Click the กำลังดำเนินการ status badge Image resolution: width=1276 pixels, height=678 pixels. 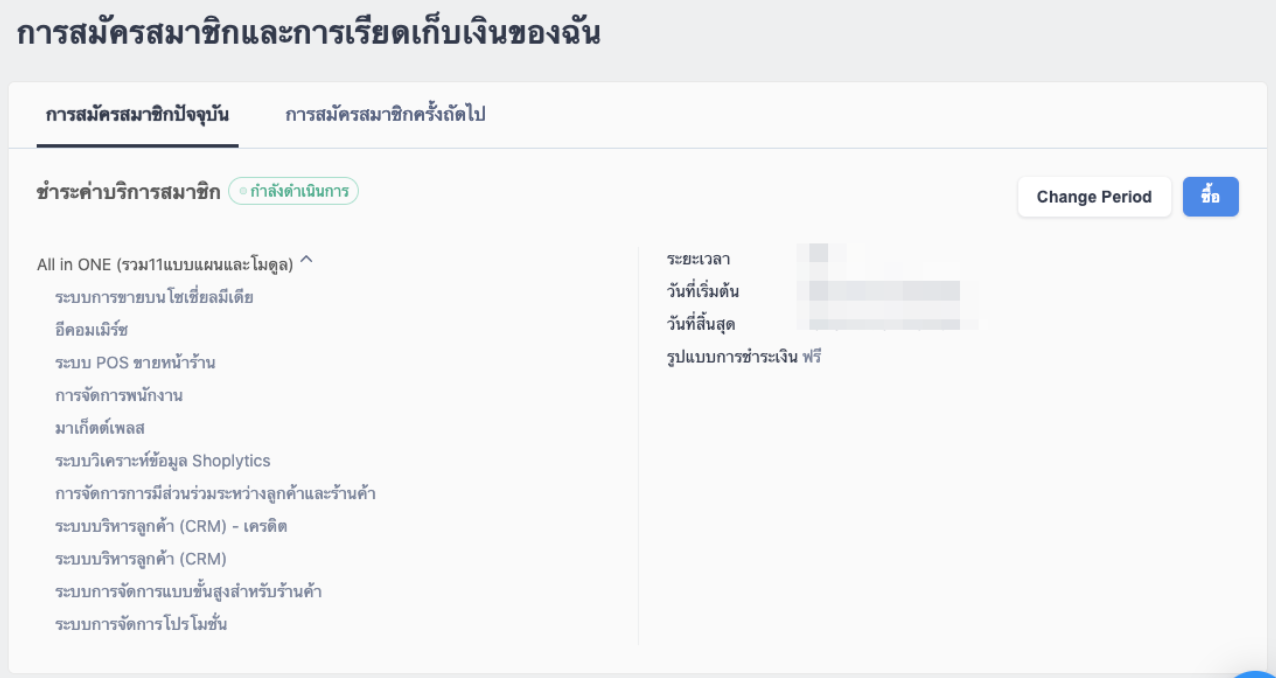tap(294, 191)
